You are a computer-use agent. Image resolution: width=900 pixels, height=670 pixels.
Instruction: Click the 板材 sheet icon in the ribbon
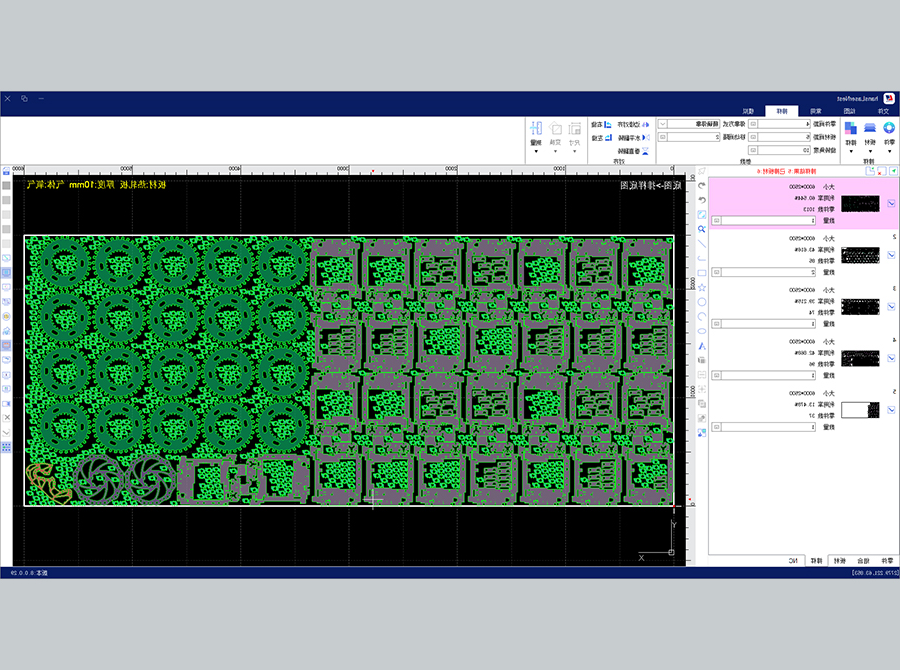point(870,127)
